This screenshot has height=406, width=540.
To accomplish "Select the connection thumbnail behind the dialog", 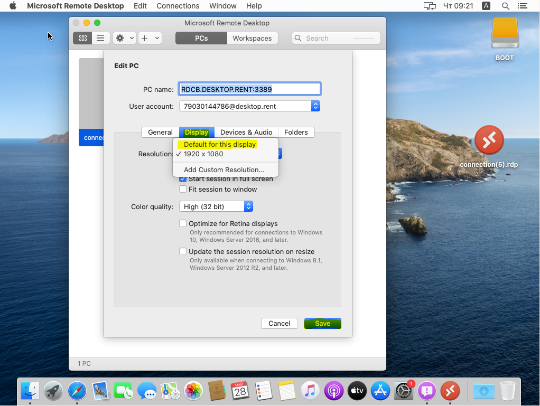I will (91, 102).
